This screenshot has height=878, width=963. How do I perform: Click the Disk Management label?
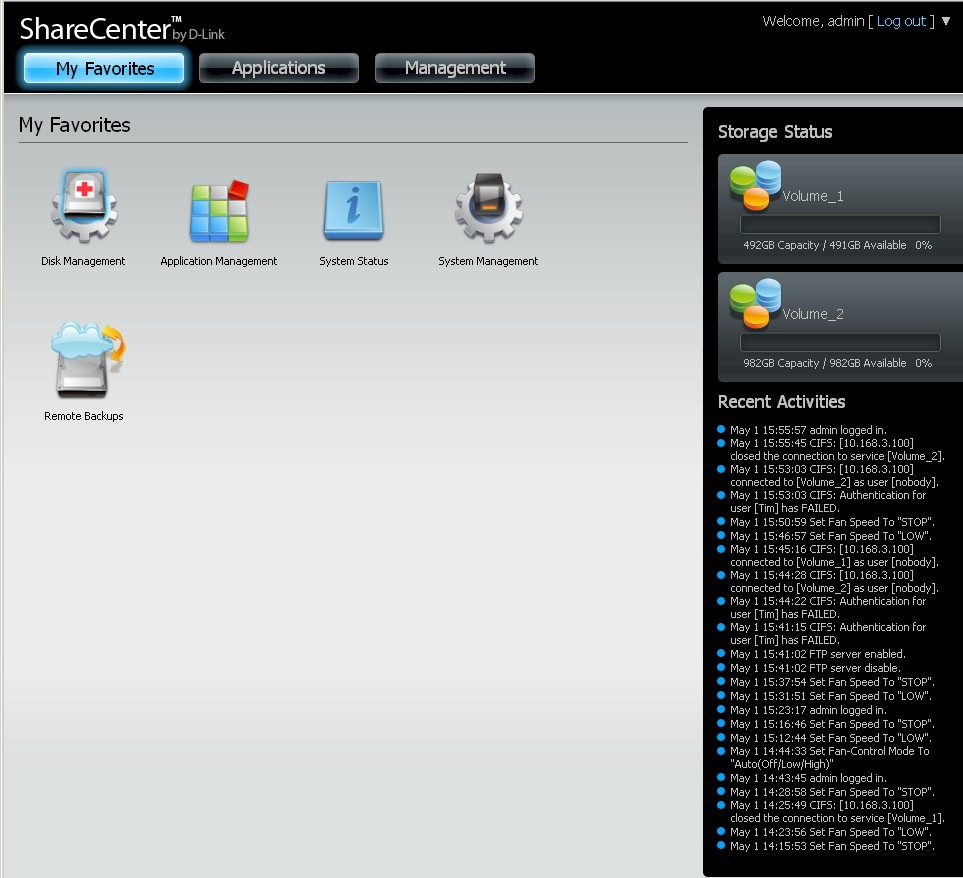tap(83, 261)
